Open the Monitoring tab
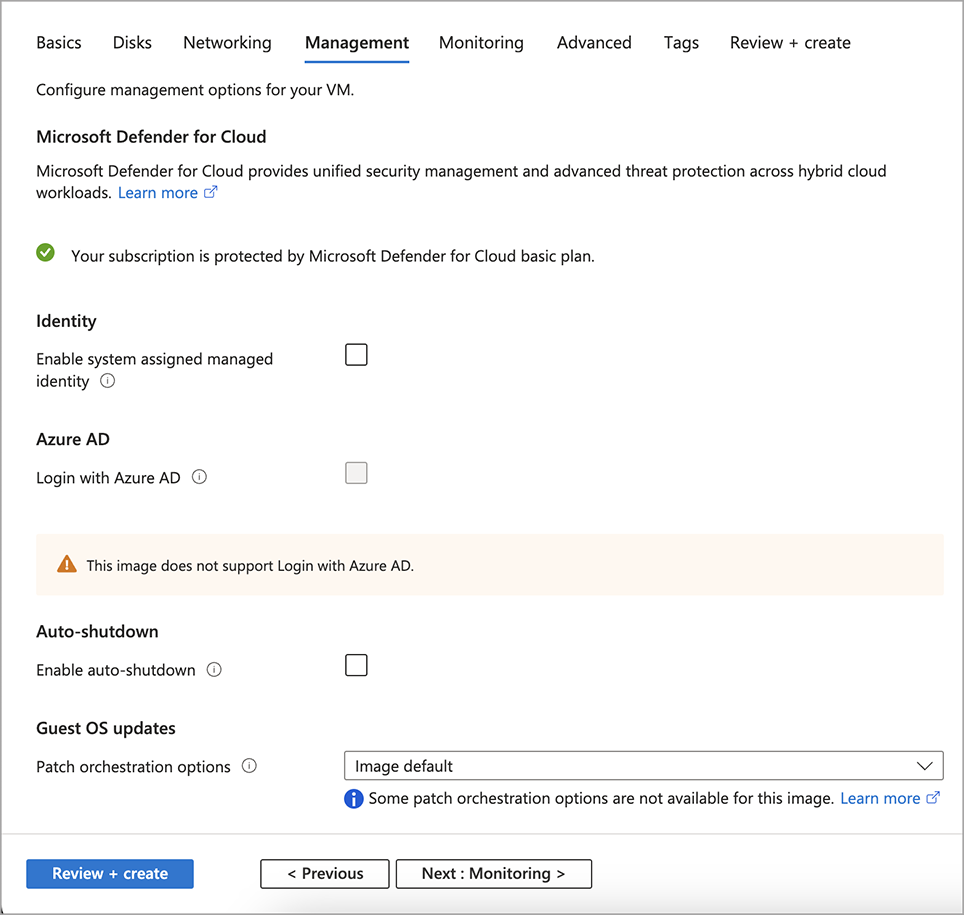The width and height of the screenshot is (964, 915). 481,43
